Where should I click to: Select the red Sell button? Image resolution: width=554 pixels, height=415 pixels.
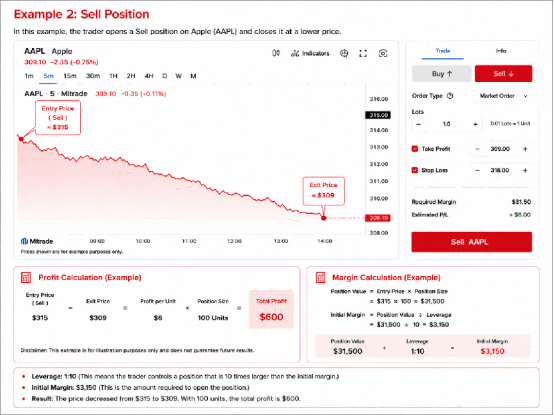[x=503, y=73]
